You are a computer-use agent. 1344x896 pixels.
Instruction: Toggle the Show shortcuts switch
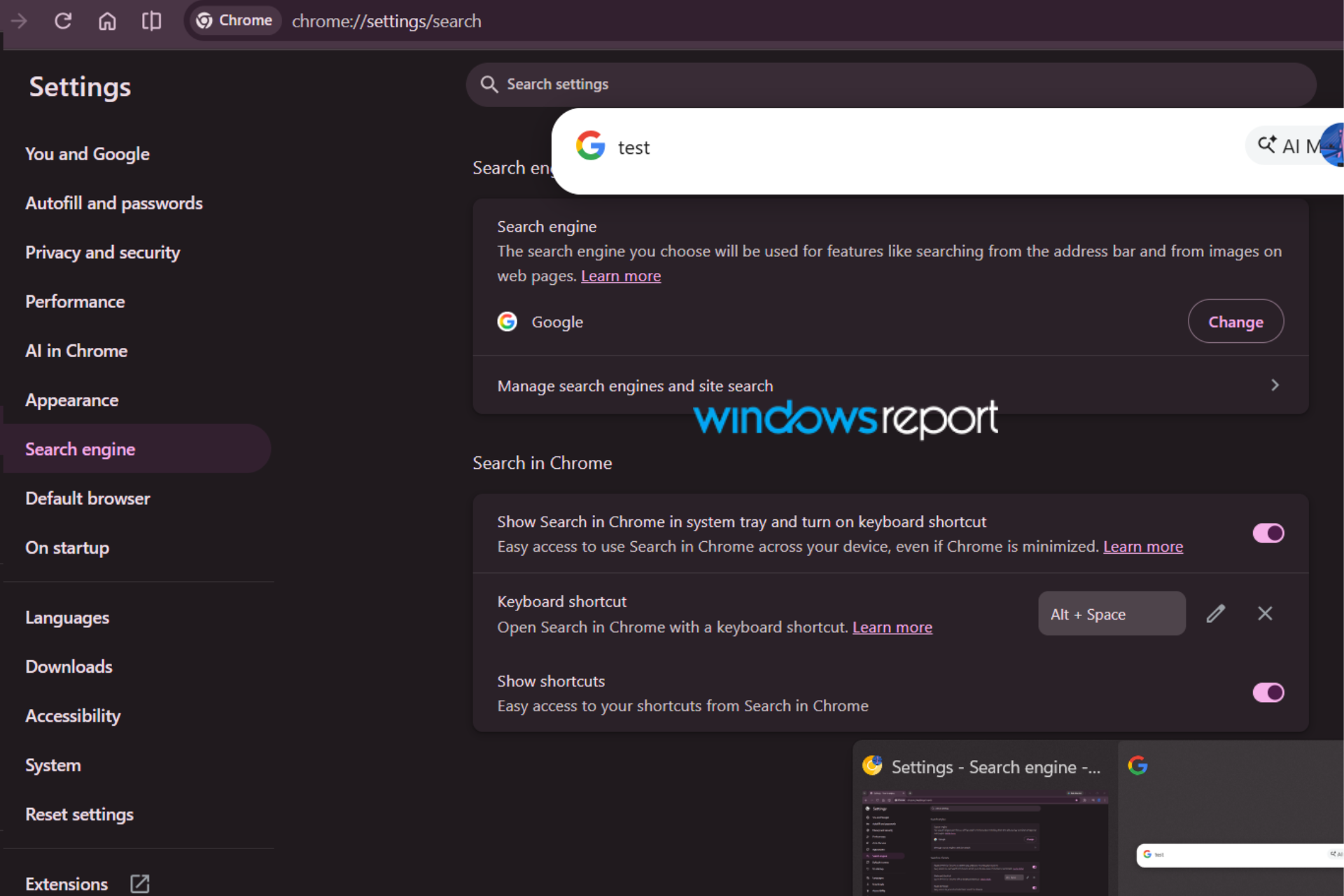[1268, 693]
